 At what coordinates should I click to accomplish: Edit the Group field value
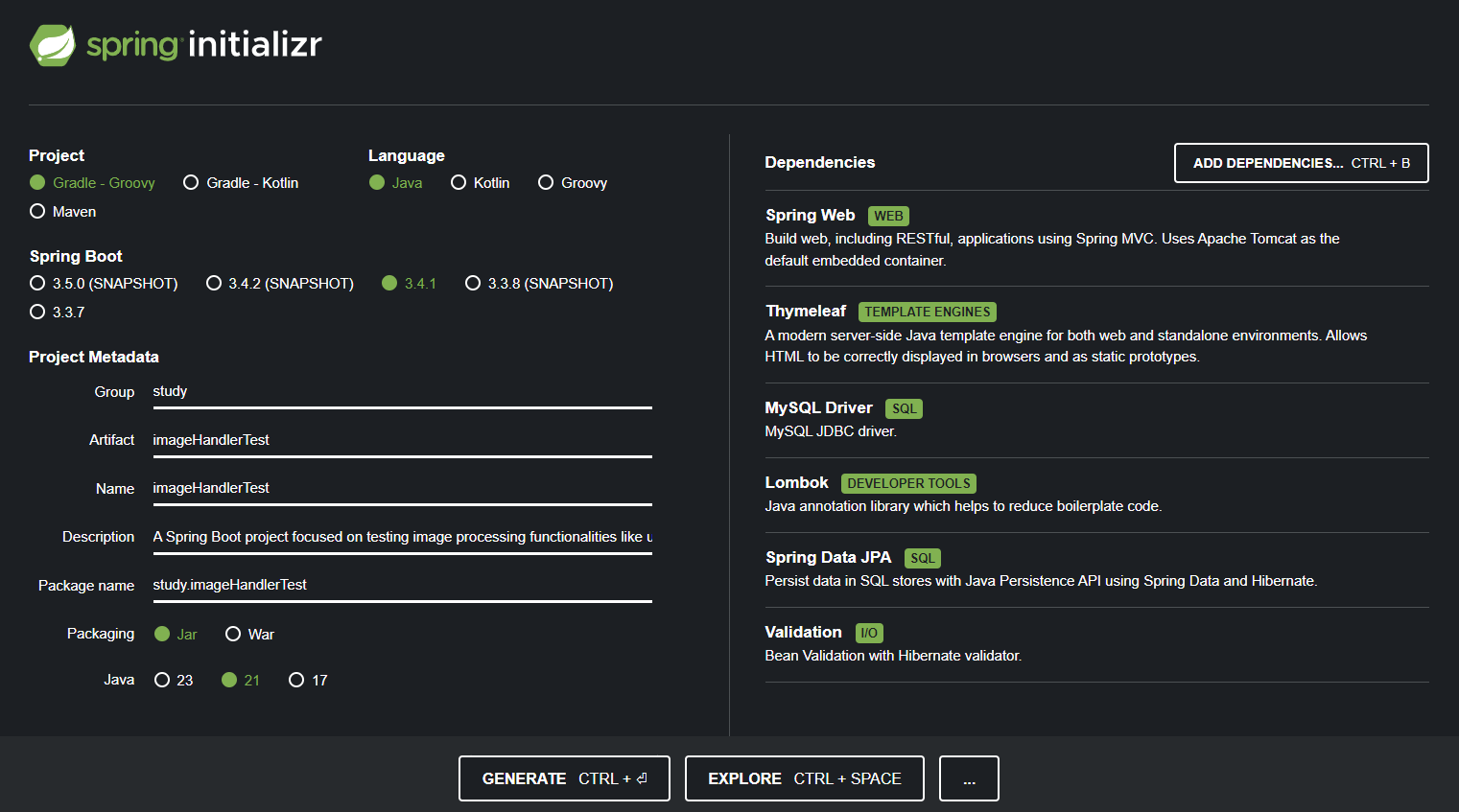(402, 391)
